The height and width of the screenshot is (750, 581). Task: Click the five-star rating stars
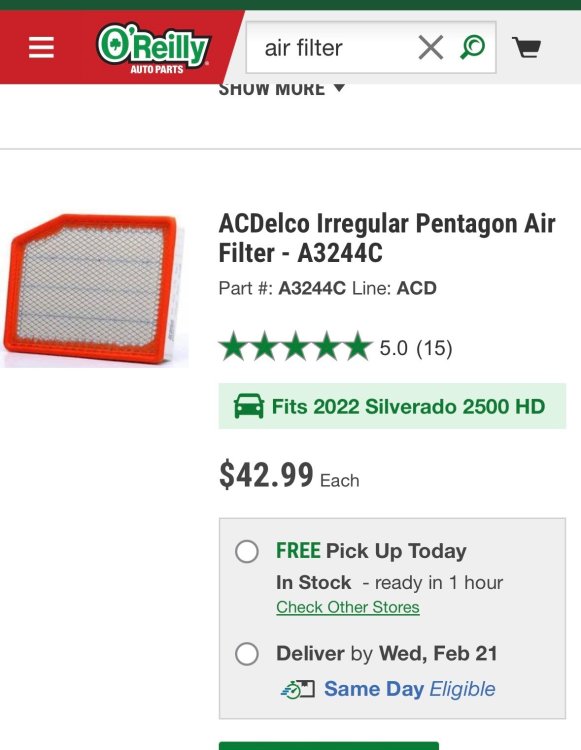point(295,346)
